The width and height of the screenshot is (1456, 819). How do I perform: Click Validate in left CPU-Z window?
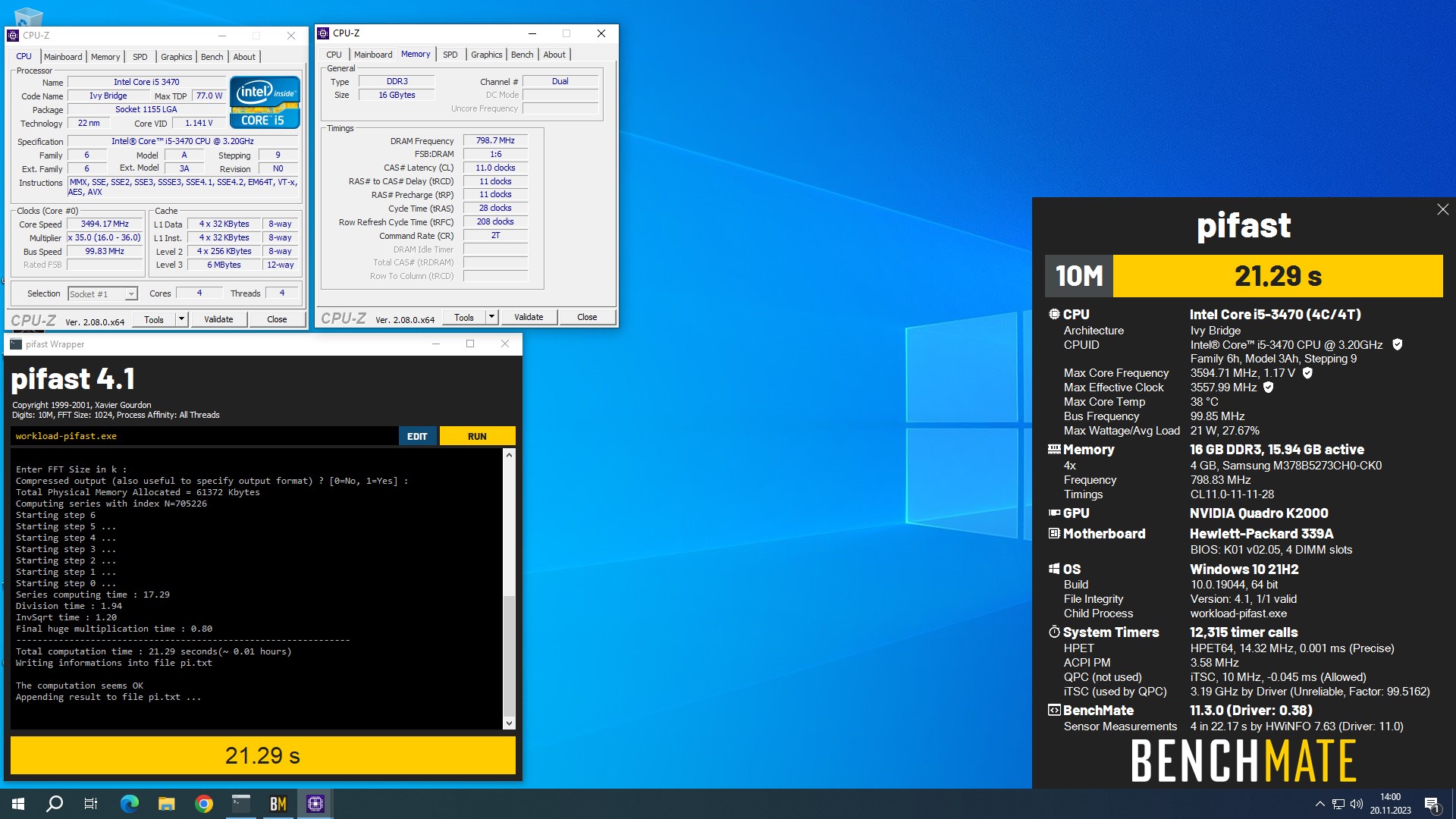218,320
